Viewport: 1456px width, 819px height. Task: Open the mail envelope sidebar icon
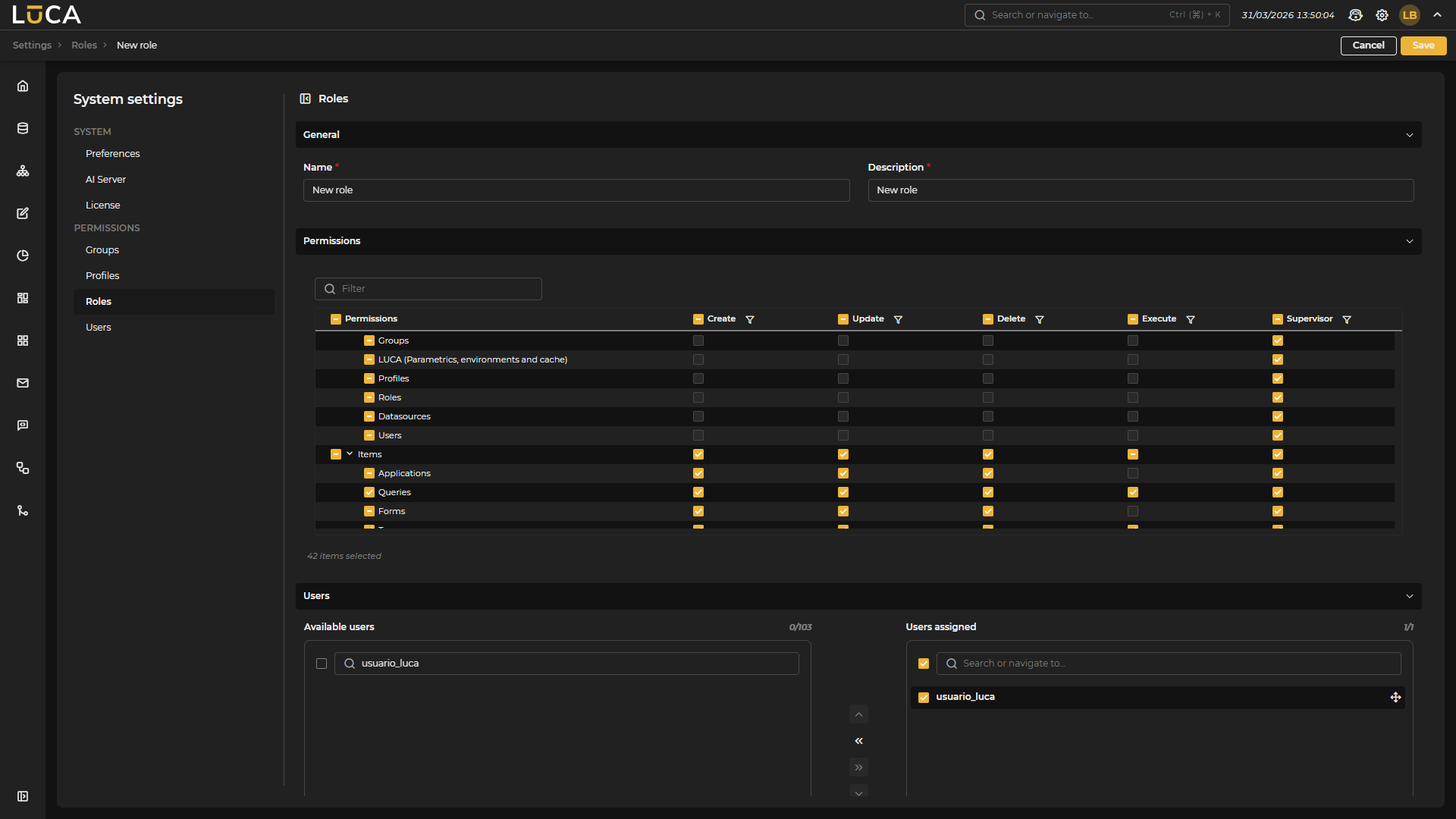pyautogui.click(x=23, y=383)
